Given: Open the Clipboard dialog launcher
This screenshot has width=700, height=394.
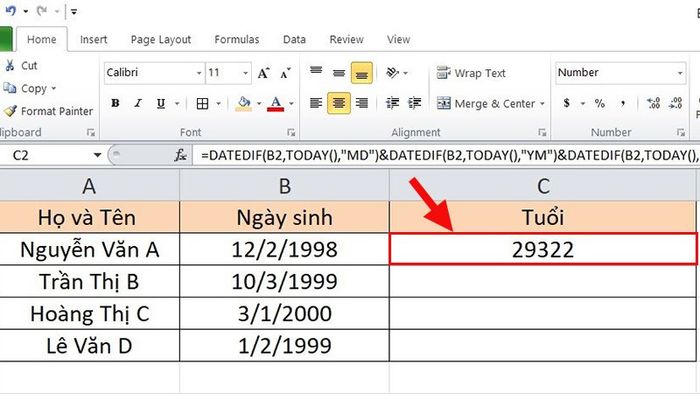Looking at the screenshot, I should click(91, 133).
